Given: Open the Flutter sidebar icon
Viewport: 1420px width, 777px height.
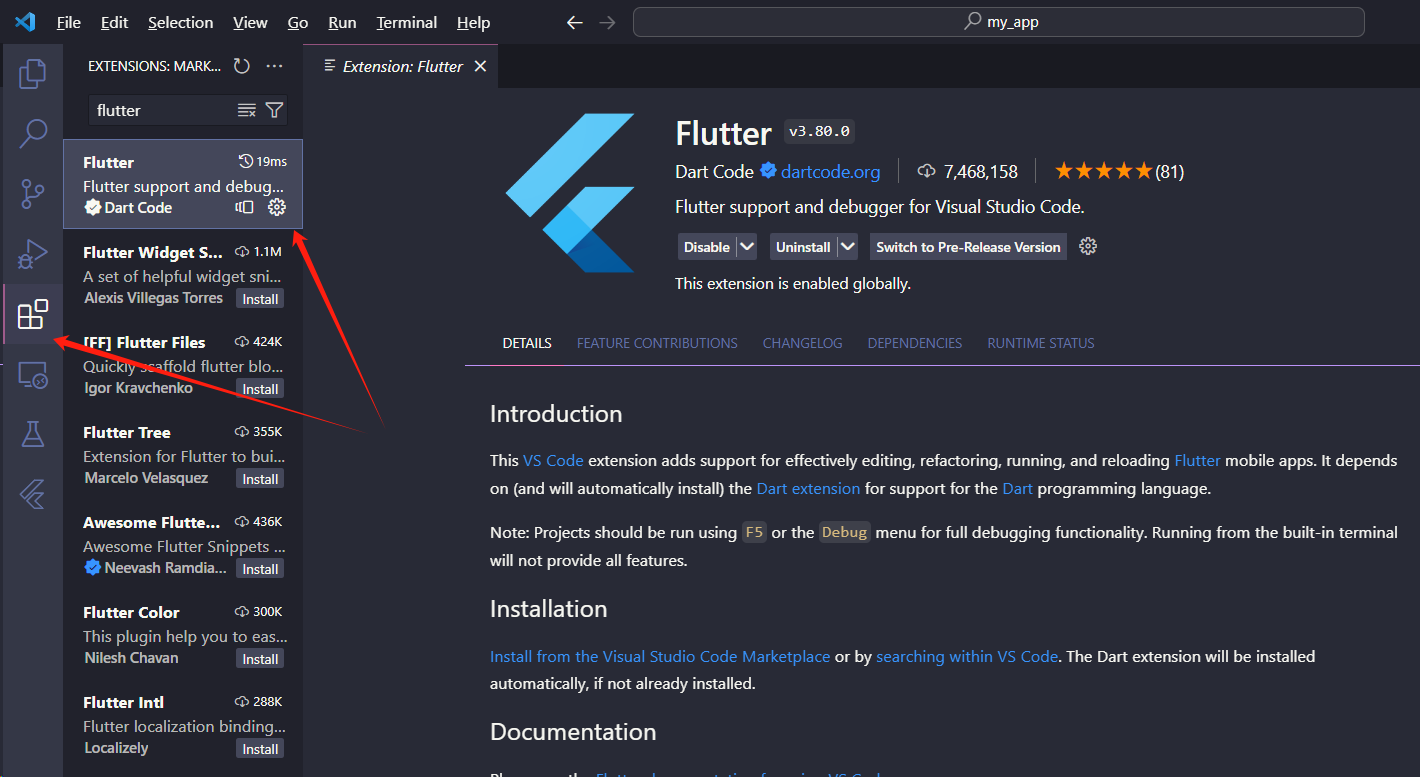Looking at the screenshot, I should point(33,494).
